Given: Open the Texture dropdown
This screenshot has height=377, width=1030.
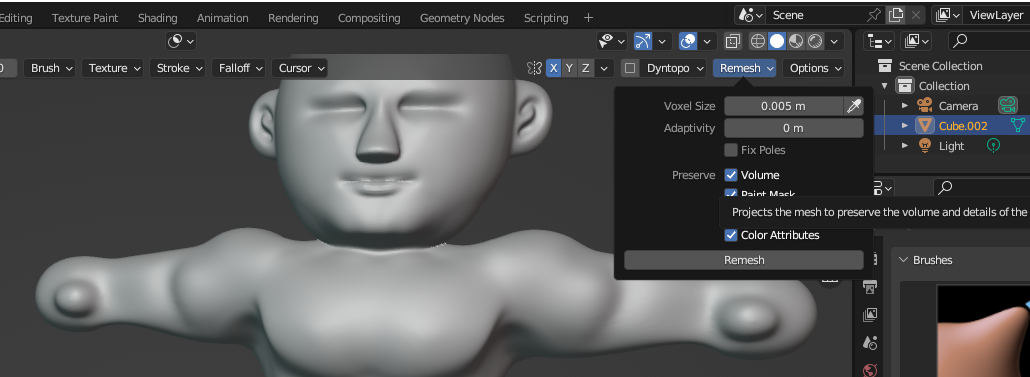Looking at the screenshot, I should coord(112,68).
